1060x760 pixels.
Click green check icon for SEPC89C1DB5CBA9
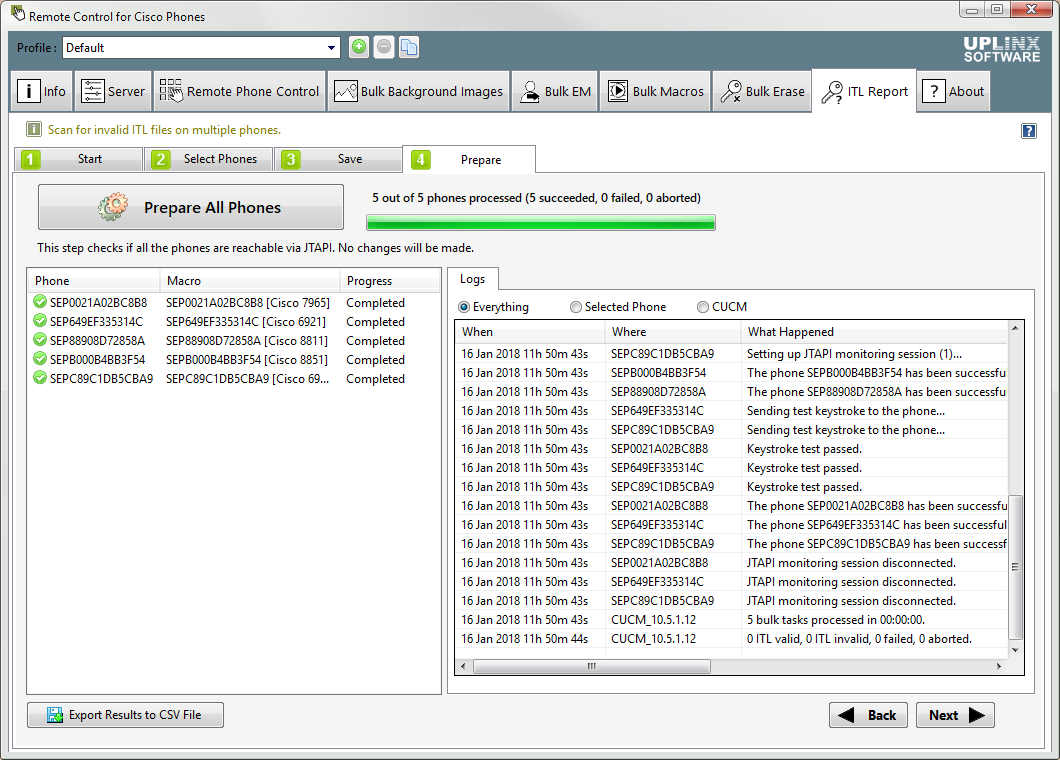pos(40,377)
